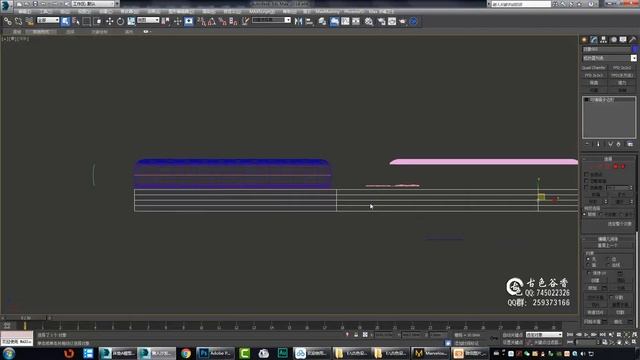Activate the Select and Rotate tool
Viewport: 640px width, 360px height.
pos(120,21)
